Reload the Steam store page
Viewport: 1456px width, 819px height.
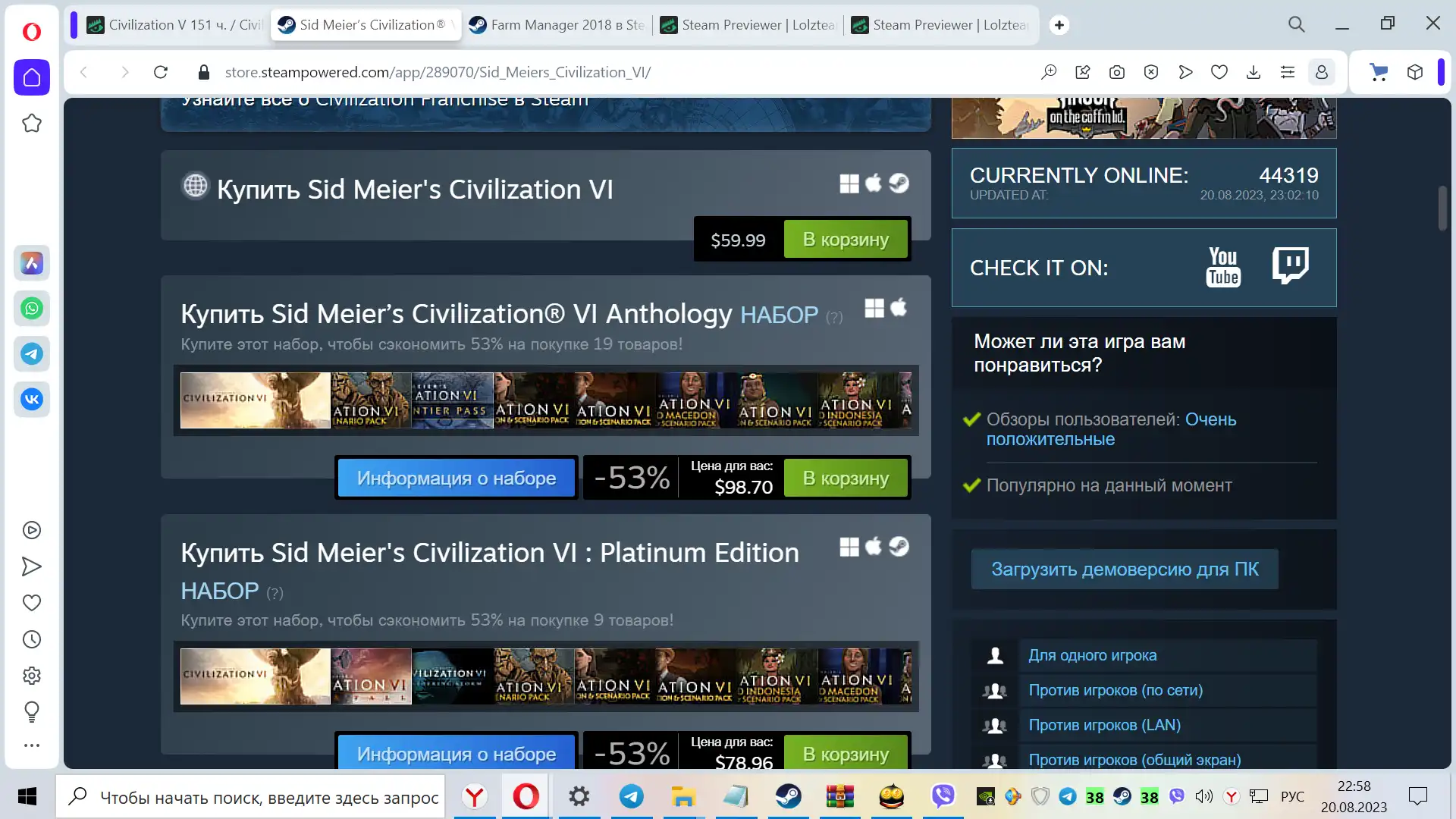pyautogui.click(x=161, y=72)
